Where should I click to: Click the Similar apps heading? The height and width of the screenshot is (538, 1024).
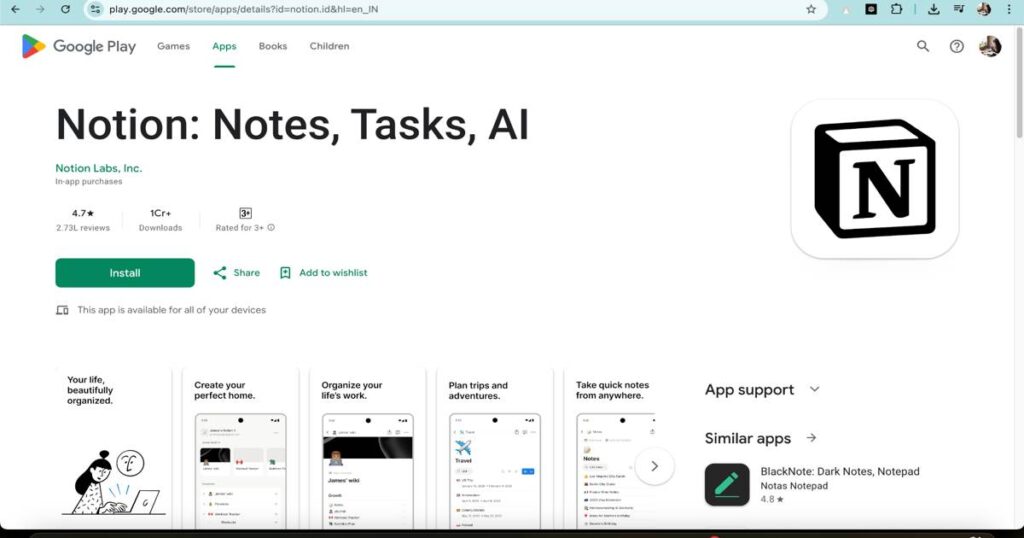(x=748, y=438)
